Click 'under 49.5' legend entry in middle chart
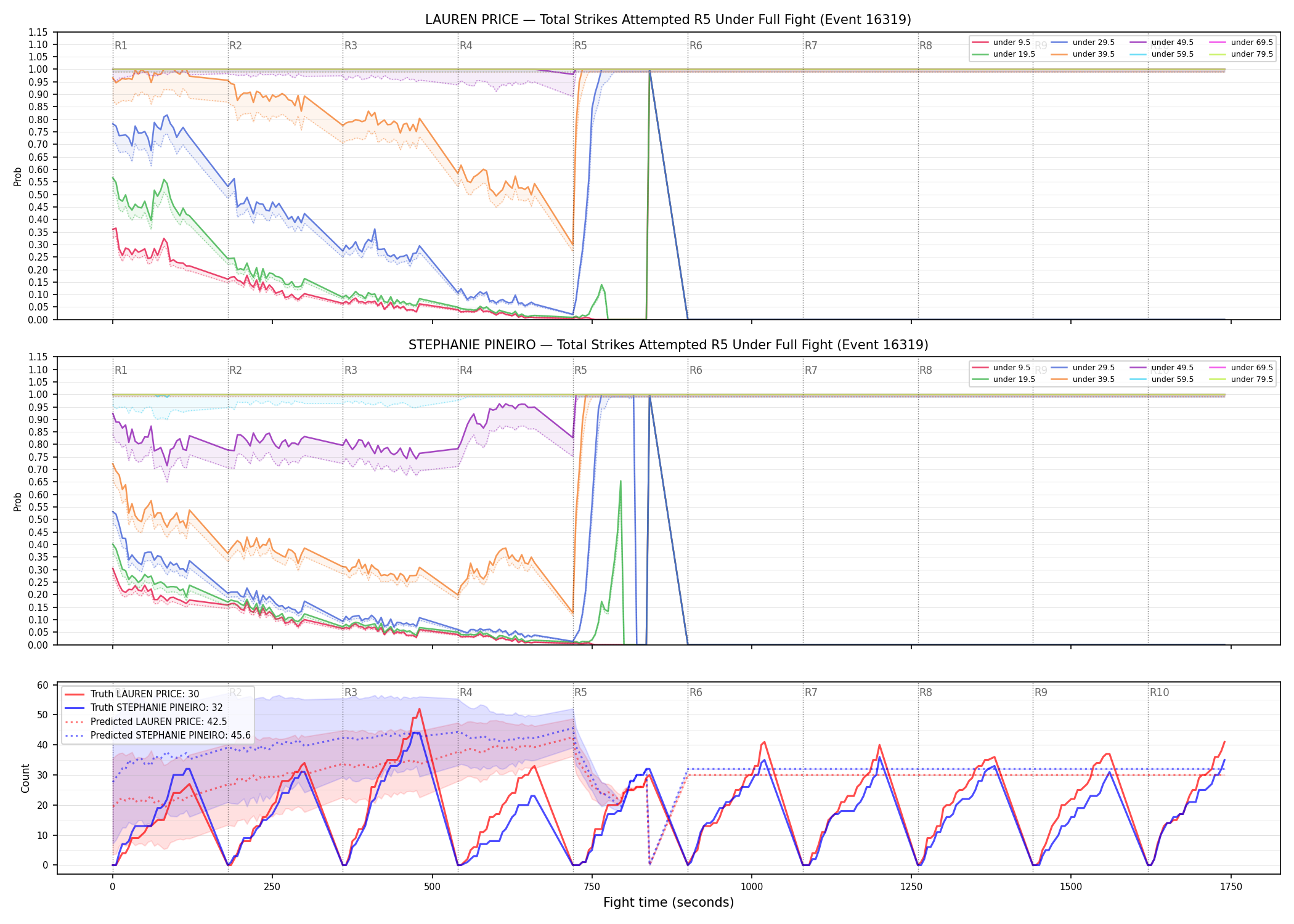The width and height of the screenshot is (1294, 924). point(1162,368)
